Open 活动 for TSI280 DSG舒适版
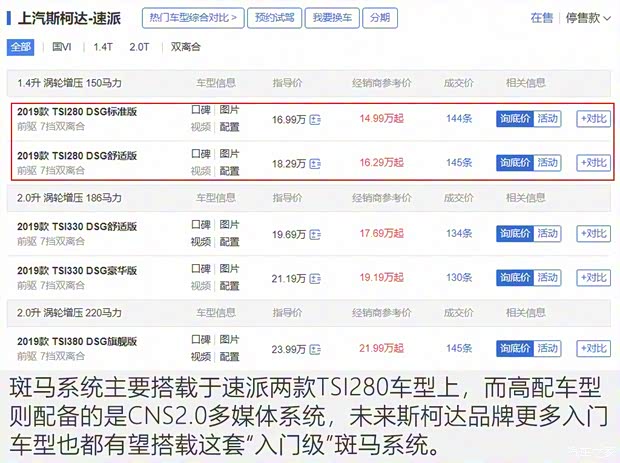This screenshot has width=620, height=463. click(547, 163)
